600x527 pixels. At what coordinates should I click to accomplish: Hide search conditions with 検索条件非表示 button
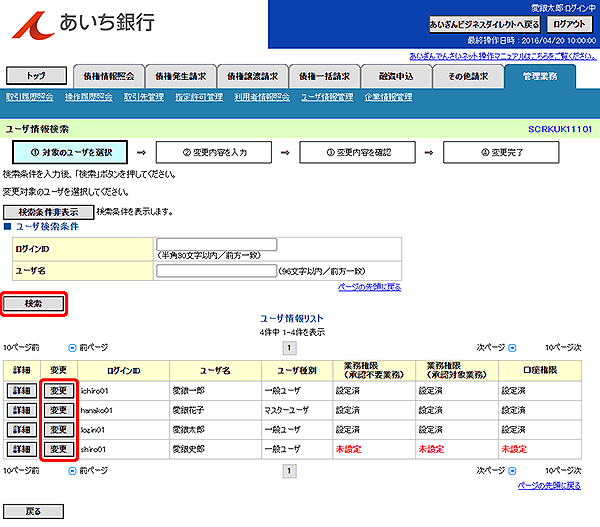click(x=49, y=212)
